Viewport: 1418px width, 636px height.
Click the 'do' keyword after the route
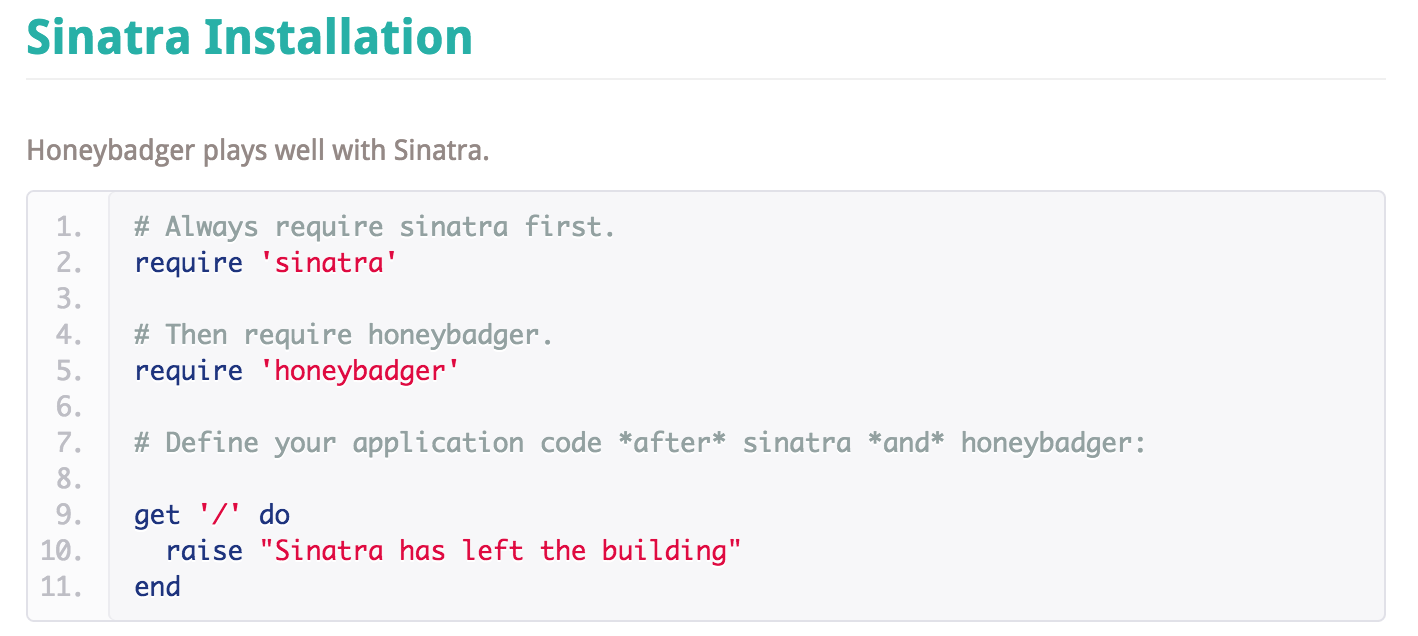pos(274,515)
